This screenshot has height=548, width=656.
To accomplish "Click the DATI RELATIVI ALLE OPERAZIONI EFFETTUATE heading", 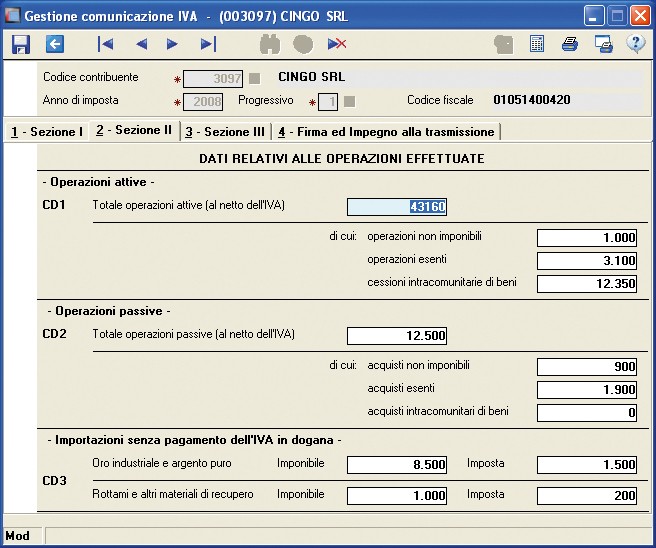I will pyautogui.click(x=342, y=159).
